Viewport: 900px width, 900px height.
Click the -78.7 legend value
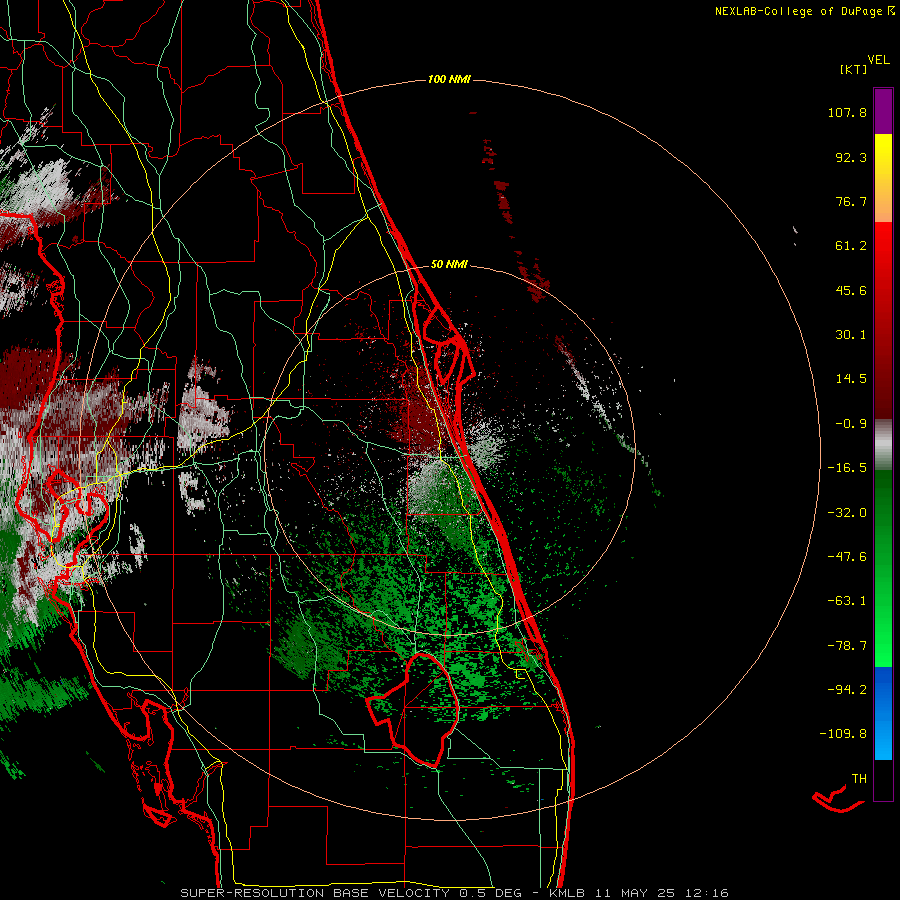(x=847, y=646)
